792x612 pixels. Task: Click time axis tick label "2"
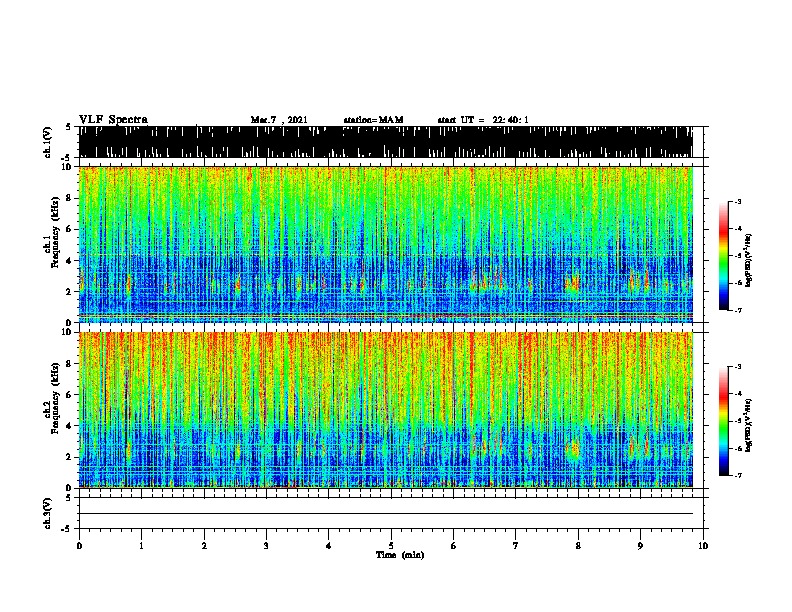[x=204, y=546]
